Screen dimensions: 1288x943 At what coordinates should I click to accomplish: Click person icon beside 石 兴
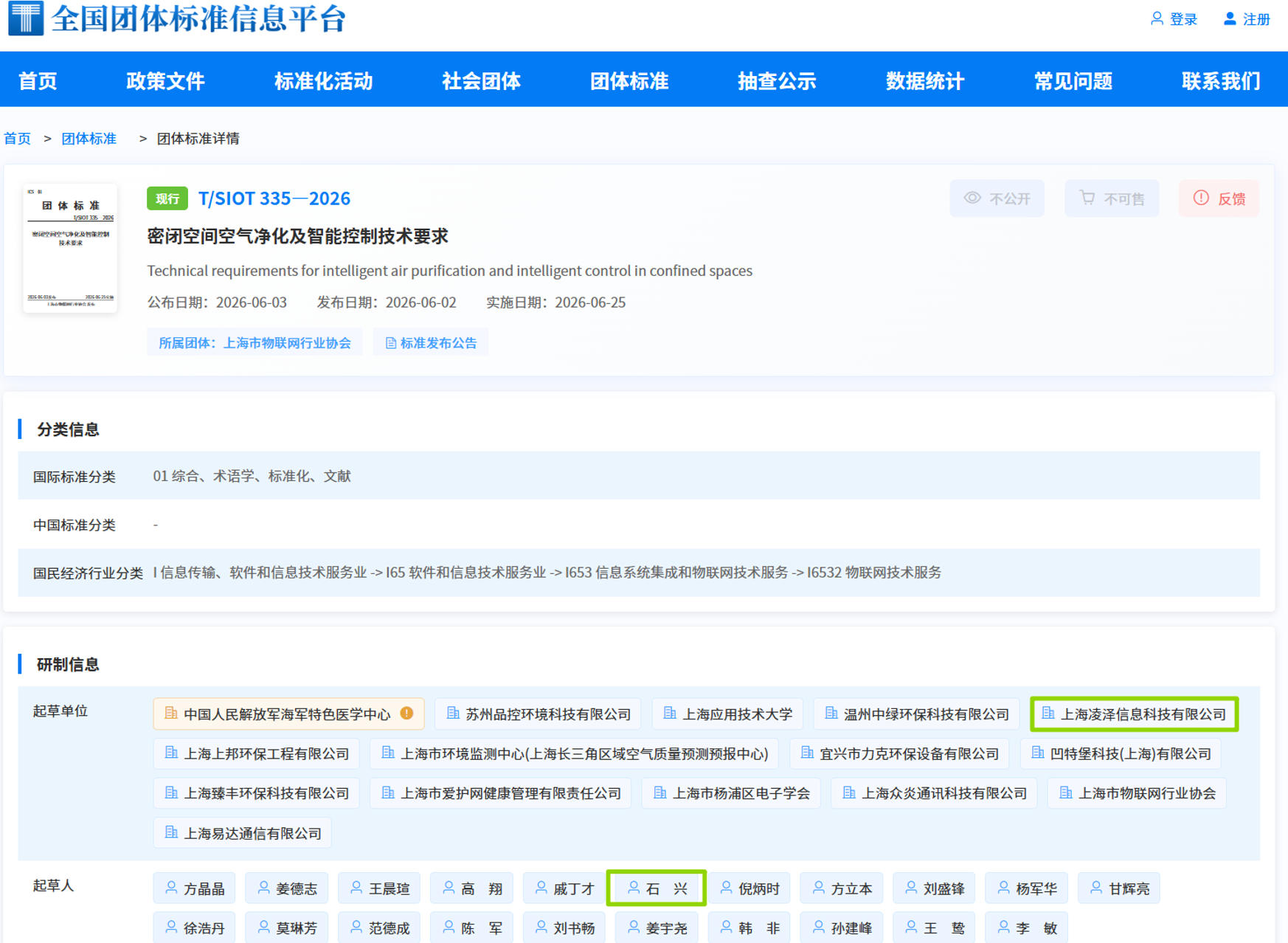[x=633, y=888]
